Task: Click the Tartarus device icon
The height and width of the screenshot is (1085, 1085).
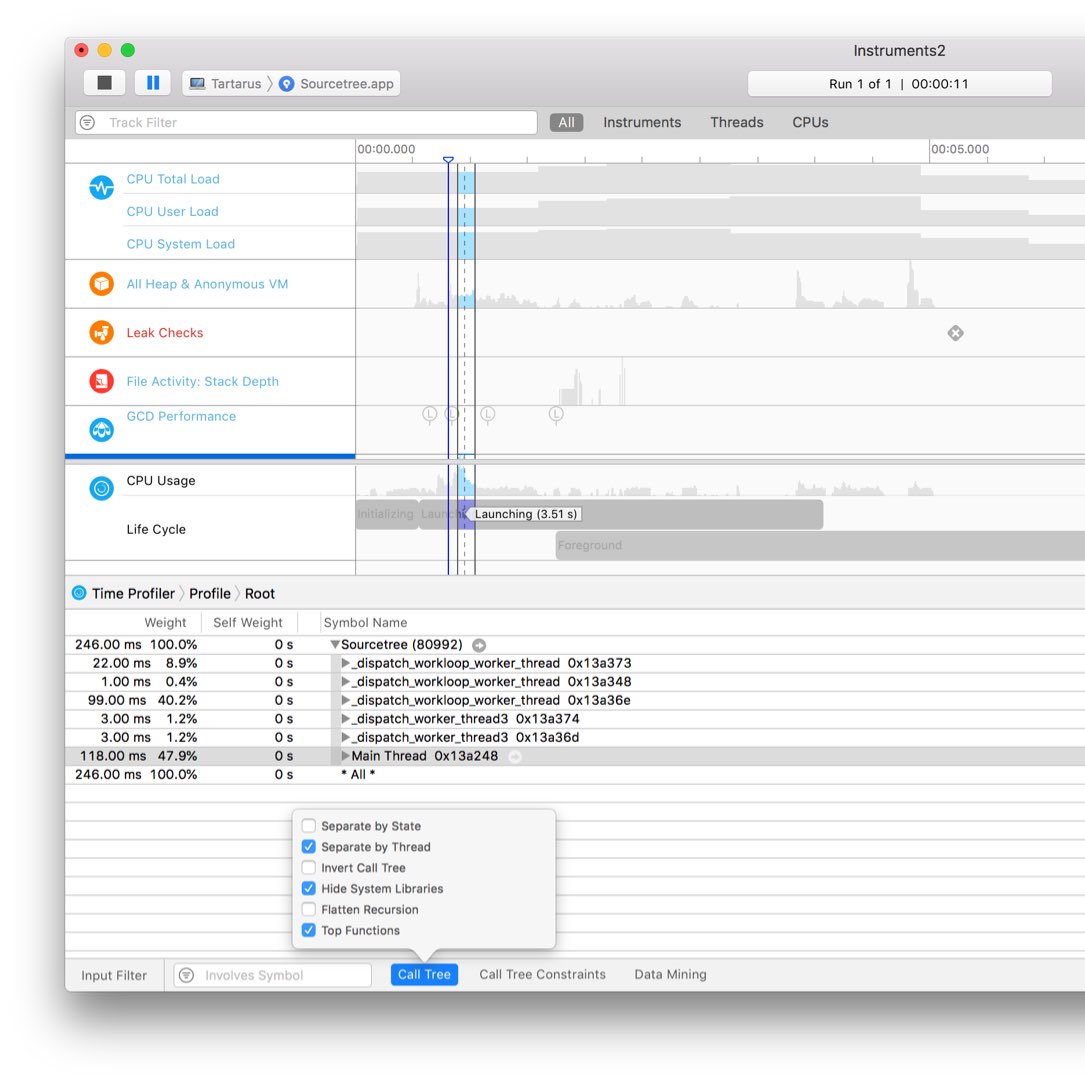Action: pyautogui.click(x=197, y=84)
